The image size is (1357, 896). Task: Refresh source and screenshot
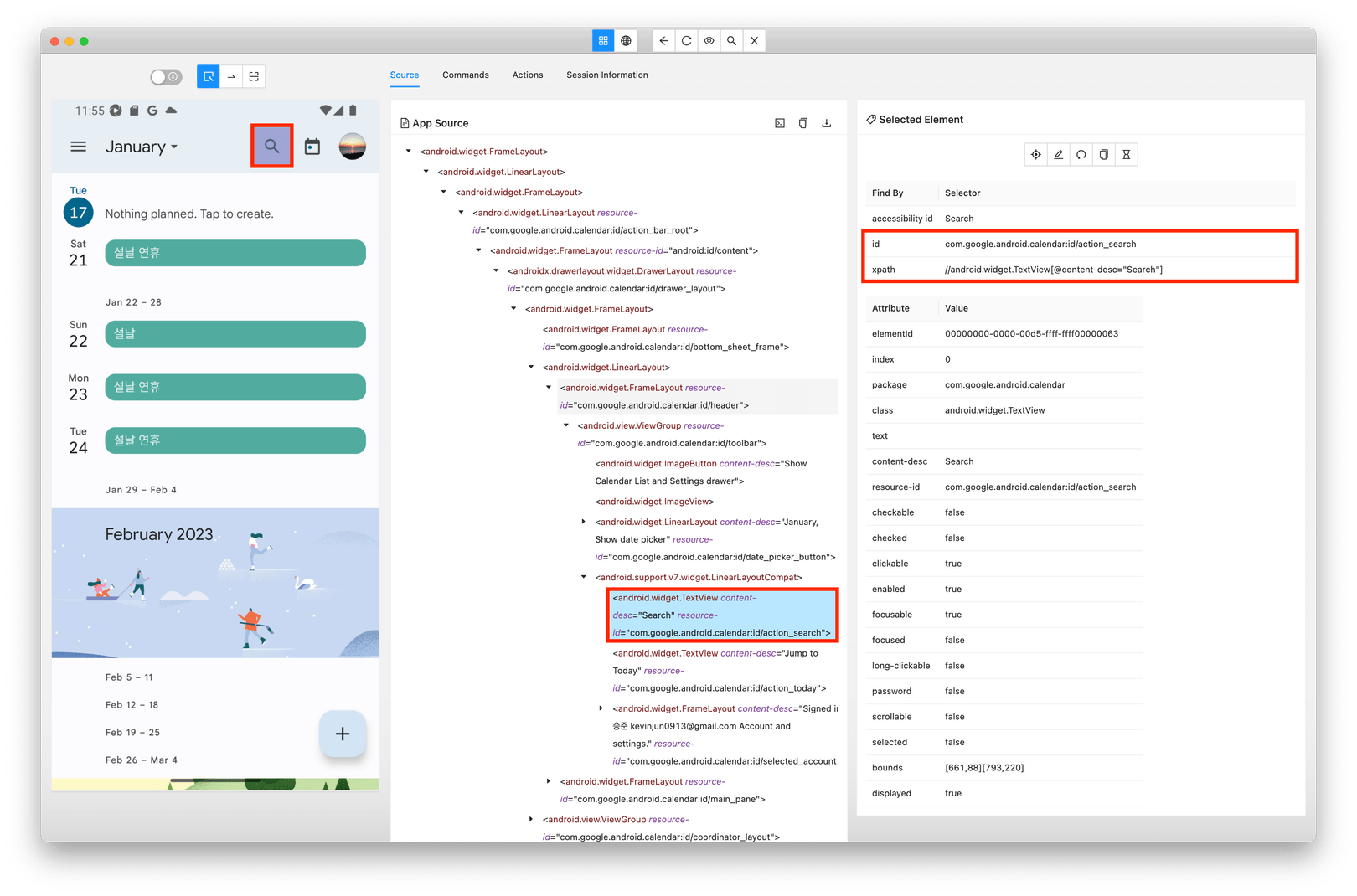[x=686, y=40]
